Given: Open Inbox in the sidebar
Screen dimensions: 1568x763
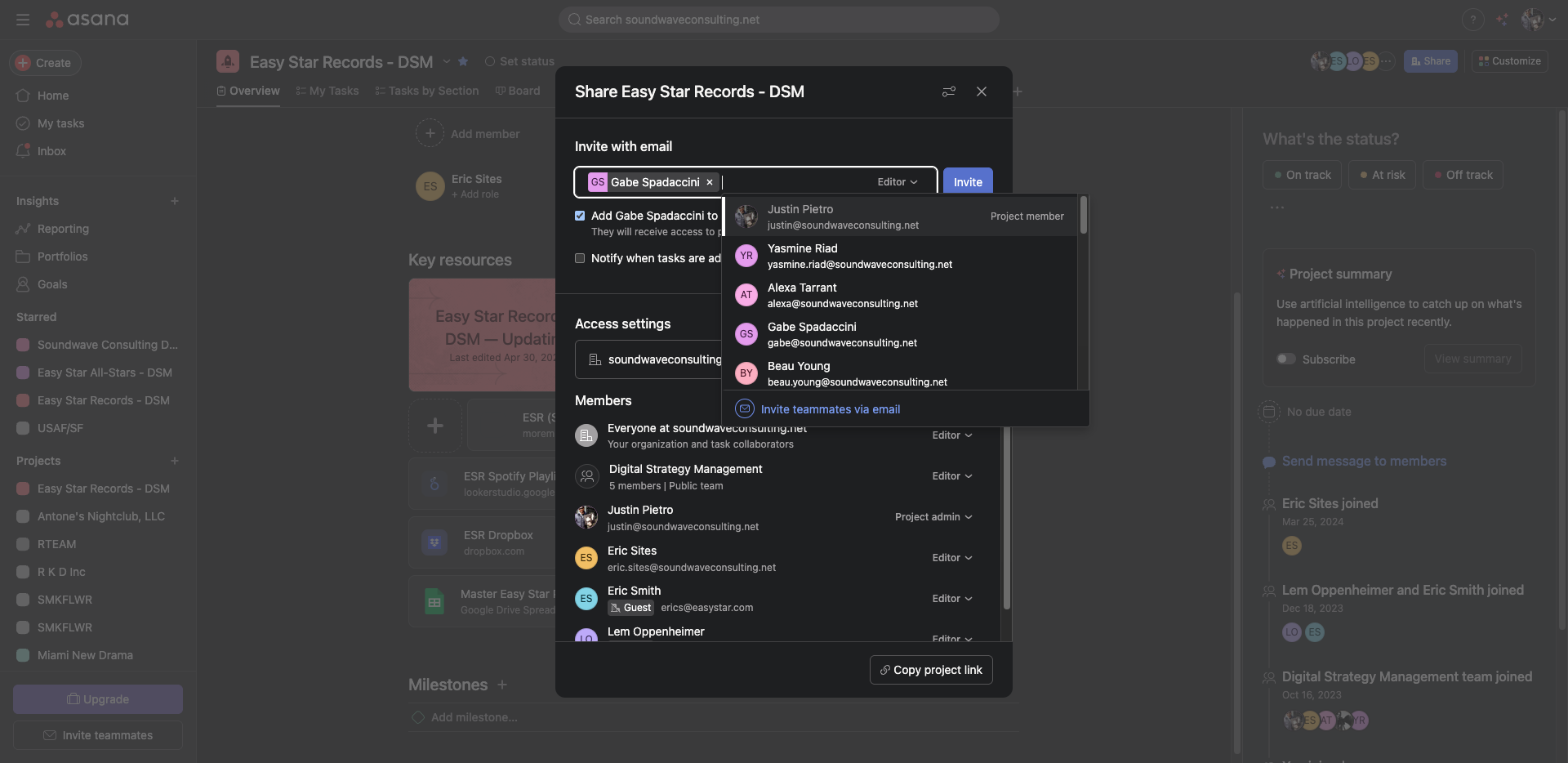Looking at the screenshot, I should point(51,151).
